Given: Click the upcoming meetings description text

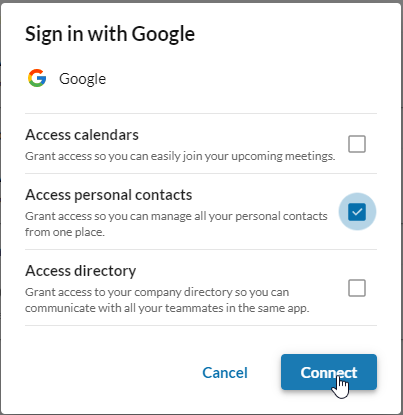Looking at the screenshot, I should (180, 156).
